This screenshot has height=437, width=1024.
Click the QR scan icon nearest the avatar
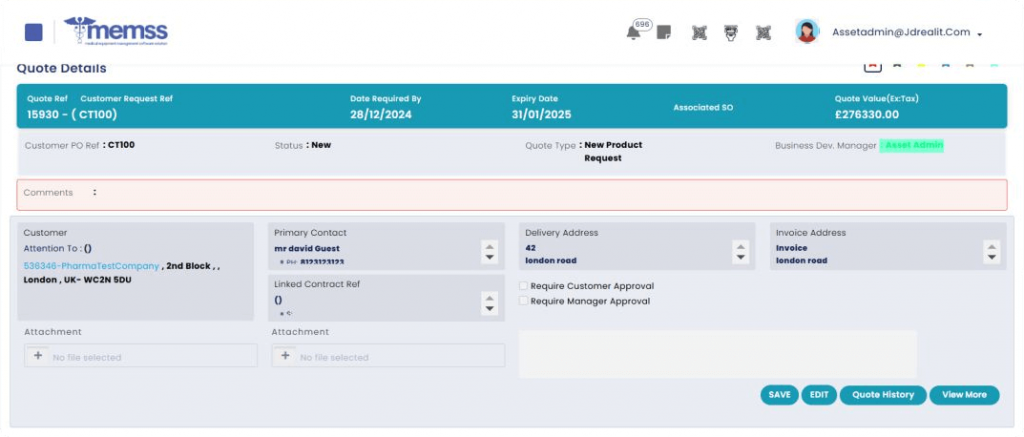coord(763,33)
